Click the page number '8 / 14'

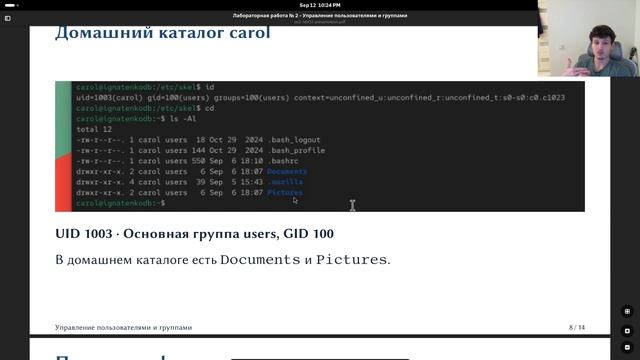click(577, 327)
